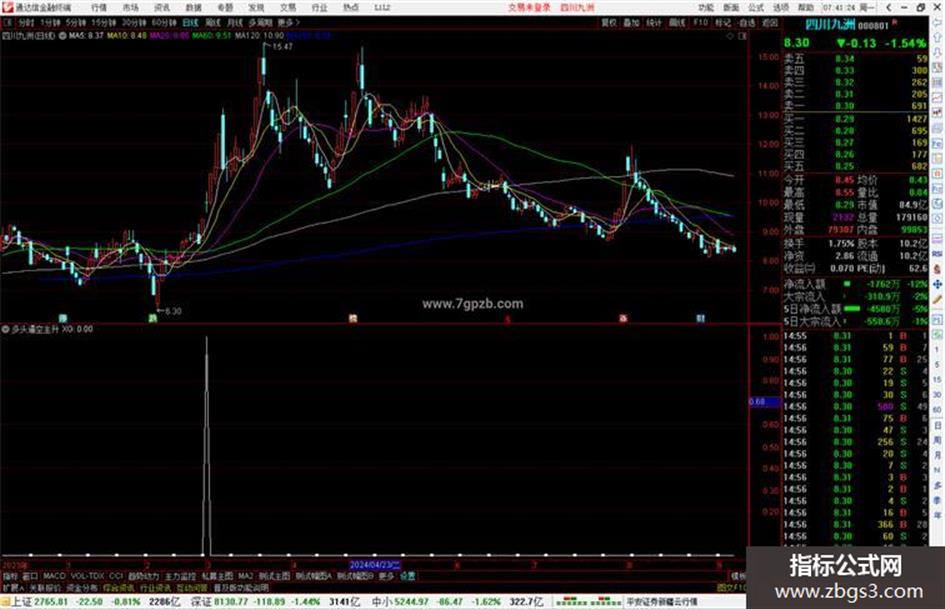Click the 统计 statistics button
Screen dimensions: 945x609
(x=654, y=22)
